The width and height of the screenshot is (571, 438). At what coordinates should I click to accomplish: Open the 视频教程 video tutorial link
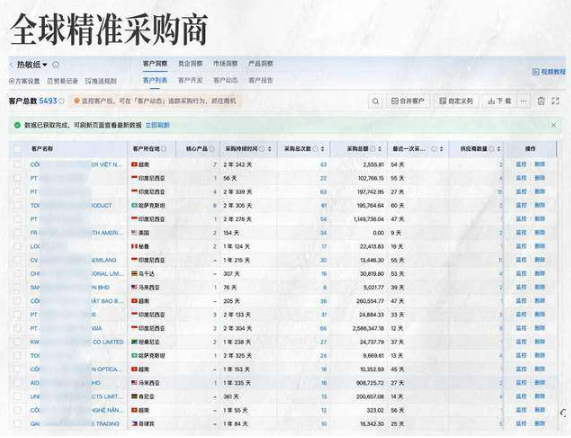click(549, 72)
